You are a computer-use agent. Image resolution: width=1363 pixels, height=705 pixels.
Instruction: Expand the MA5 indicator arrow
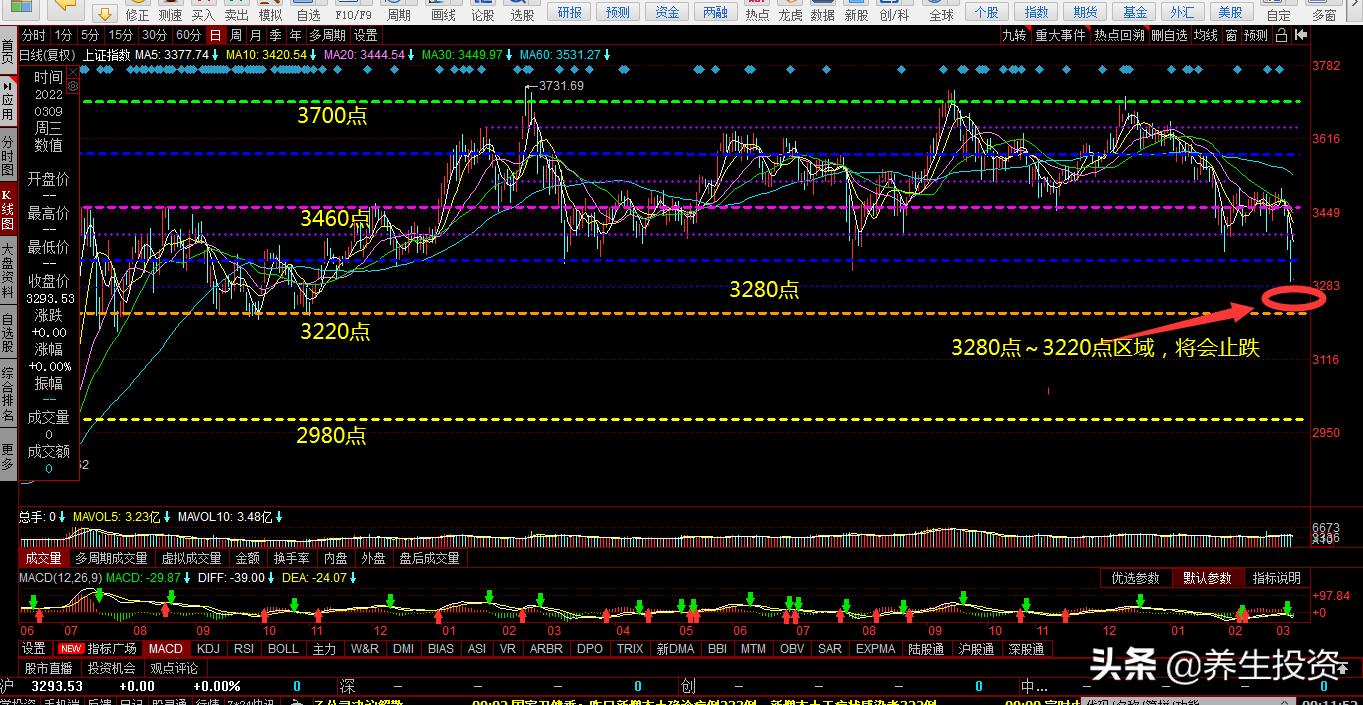click(x=214, y=55)
